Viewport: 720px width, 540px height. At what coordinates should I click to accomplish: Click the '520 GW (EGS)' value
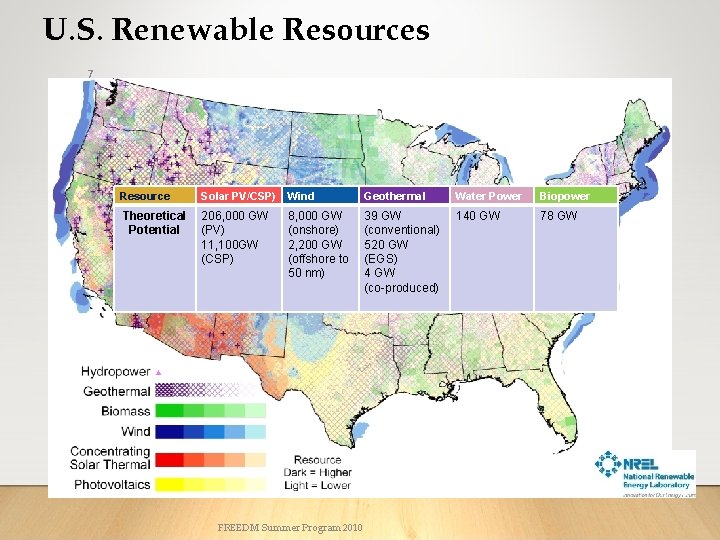386,251
